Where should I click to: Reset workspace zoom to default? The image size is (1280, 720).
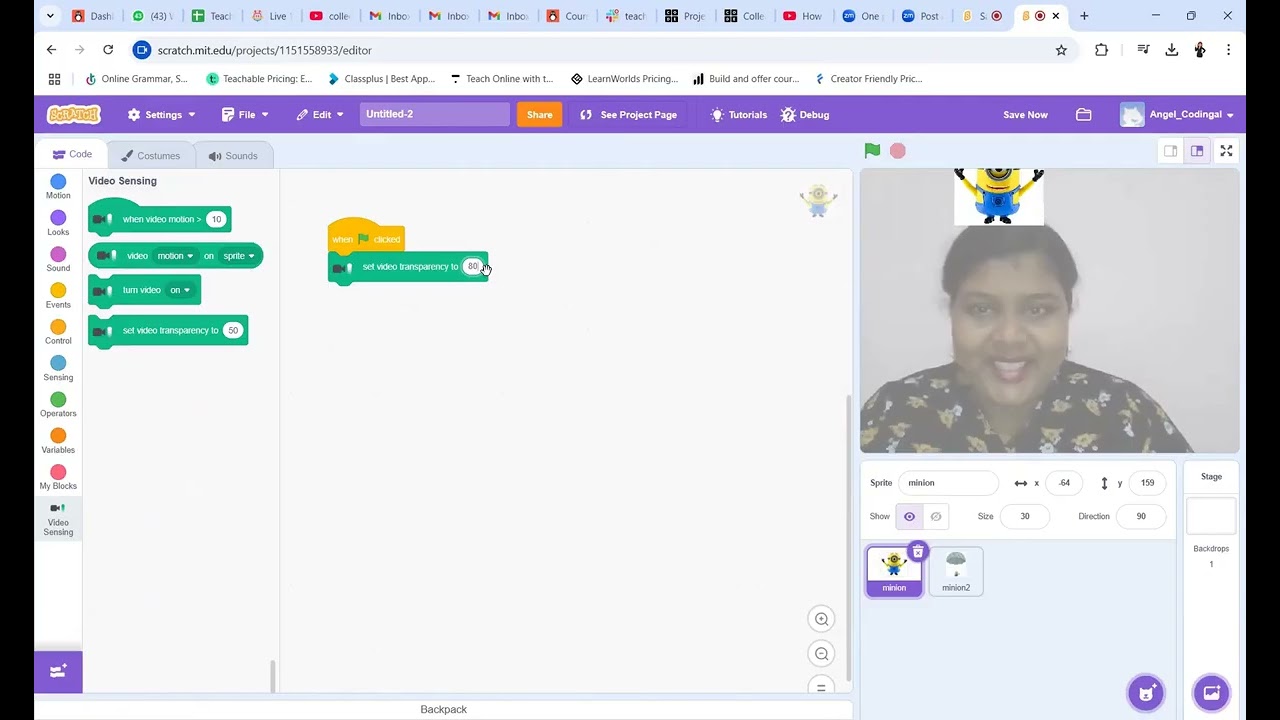[x=821, y=687]
